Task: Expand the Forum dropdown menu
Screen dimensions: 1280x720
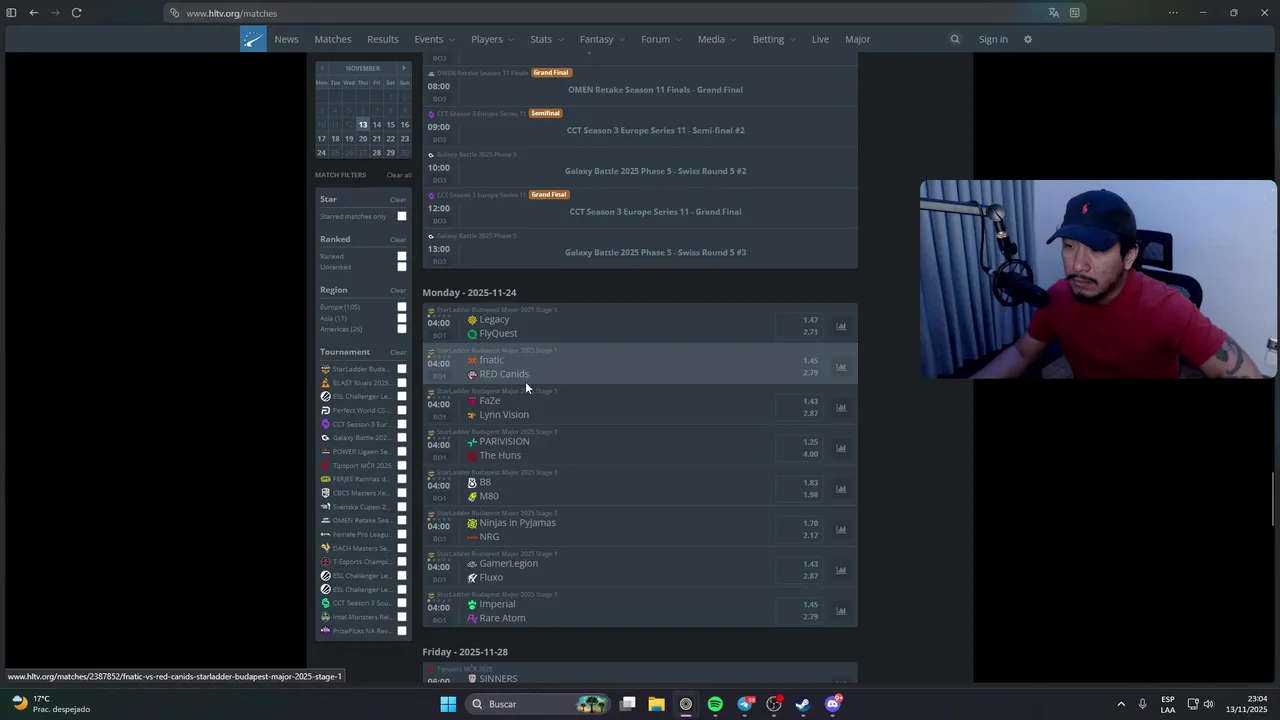Action: tap(660, 39)
